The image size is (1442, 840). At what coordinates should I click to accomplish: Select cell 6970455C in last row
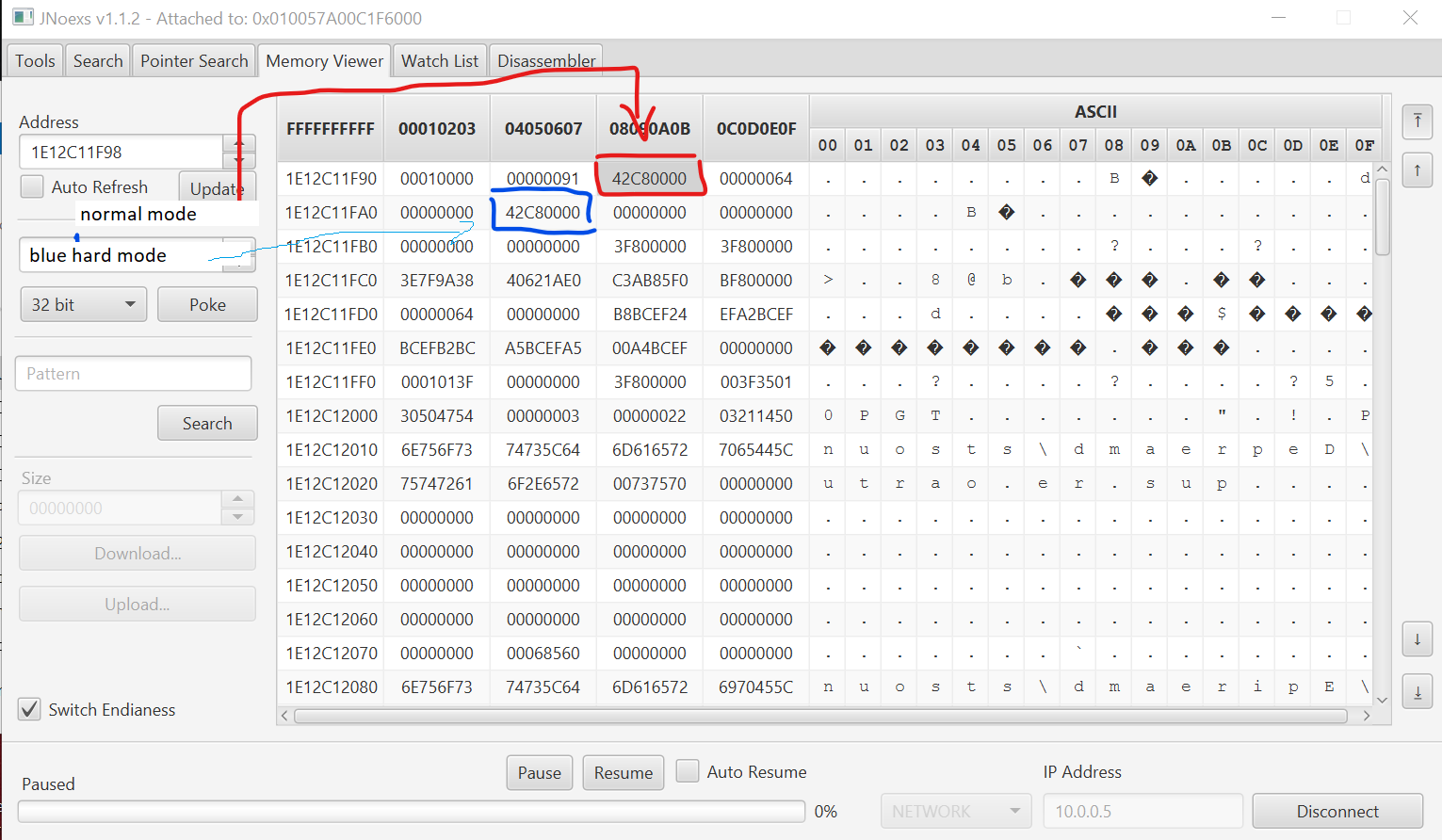point(755,687)
